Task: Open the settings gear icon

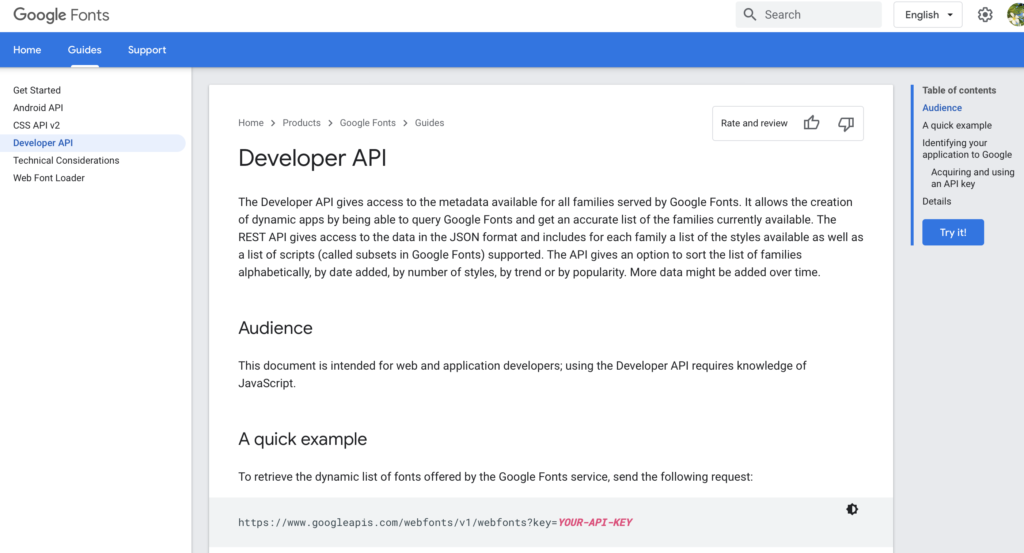Action: [x=985, y=14]
